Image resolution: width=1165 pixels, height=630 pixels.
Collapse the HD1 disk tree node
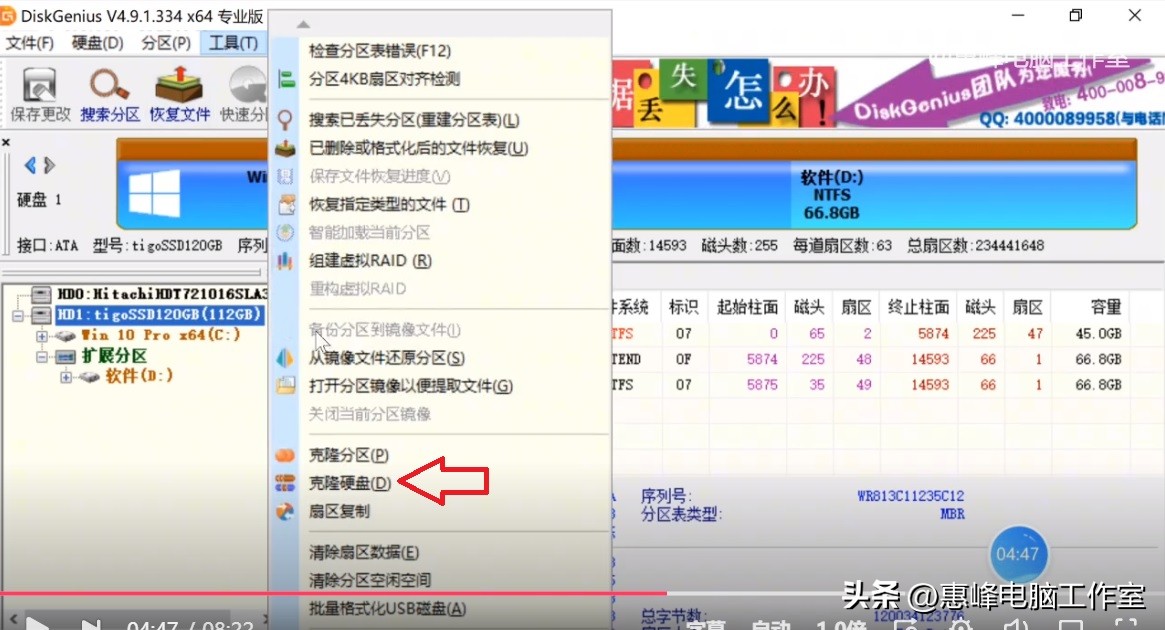coord(18,316)
